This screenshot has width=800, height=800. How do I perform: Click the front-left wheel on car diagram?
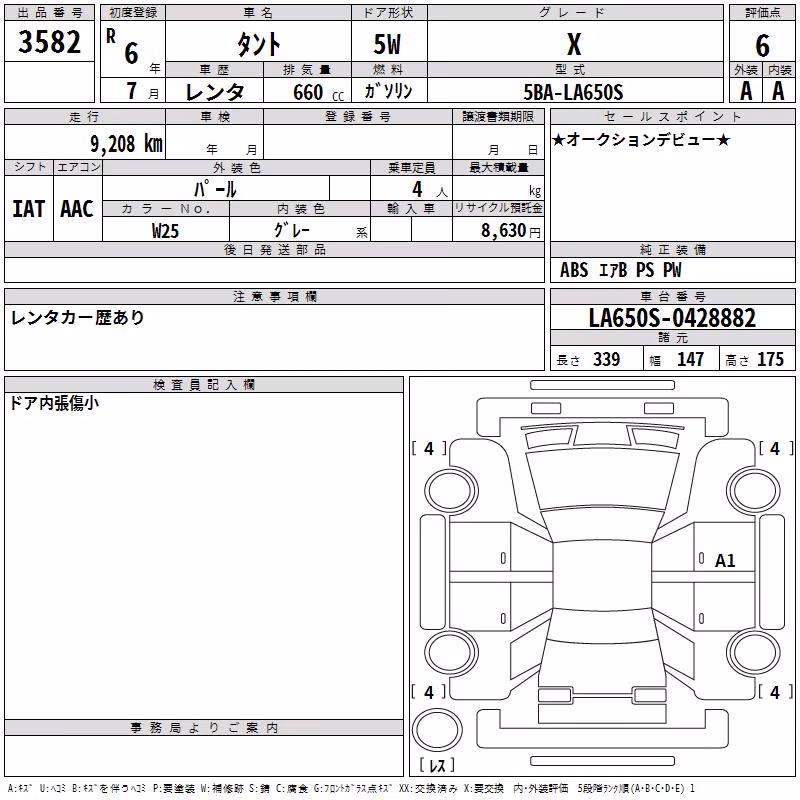click(451, 492)
